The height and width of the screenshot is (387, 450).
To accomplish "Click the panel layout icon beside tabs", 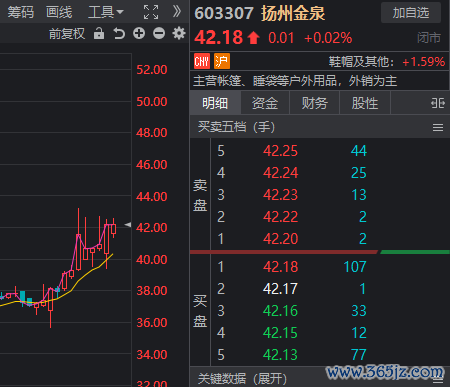I will coord(438,103).
